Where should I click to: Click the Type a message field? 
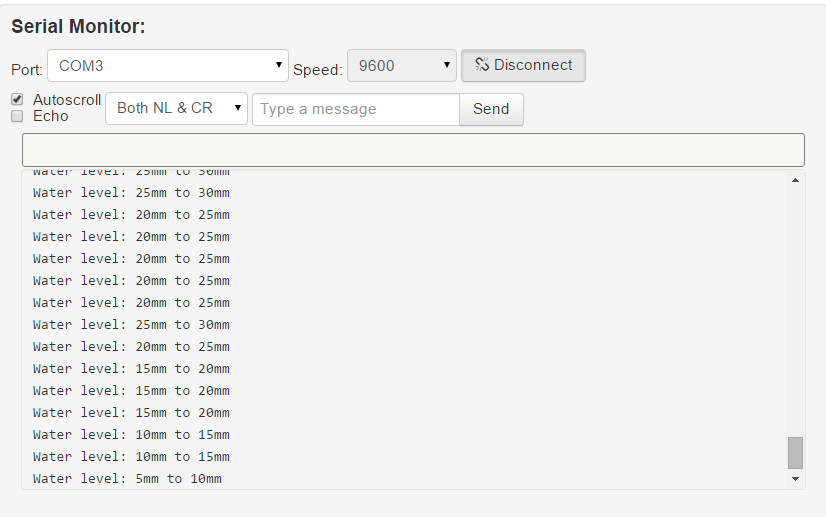[355, 109]
